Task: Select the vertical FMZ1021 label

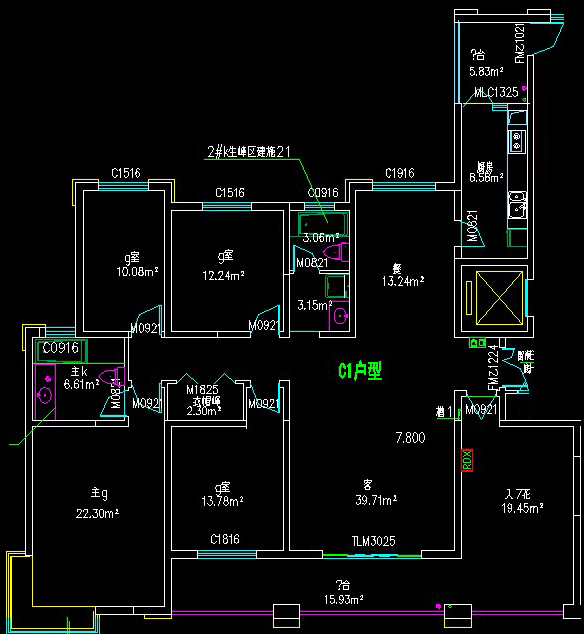Action: 520,43
